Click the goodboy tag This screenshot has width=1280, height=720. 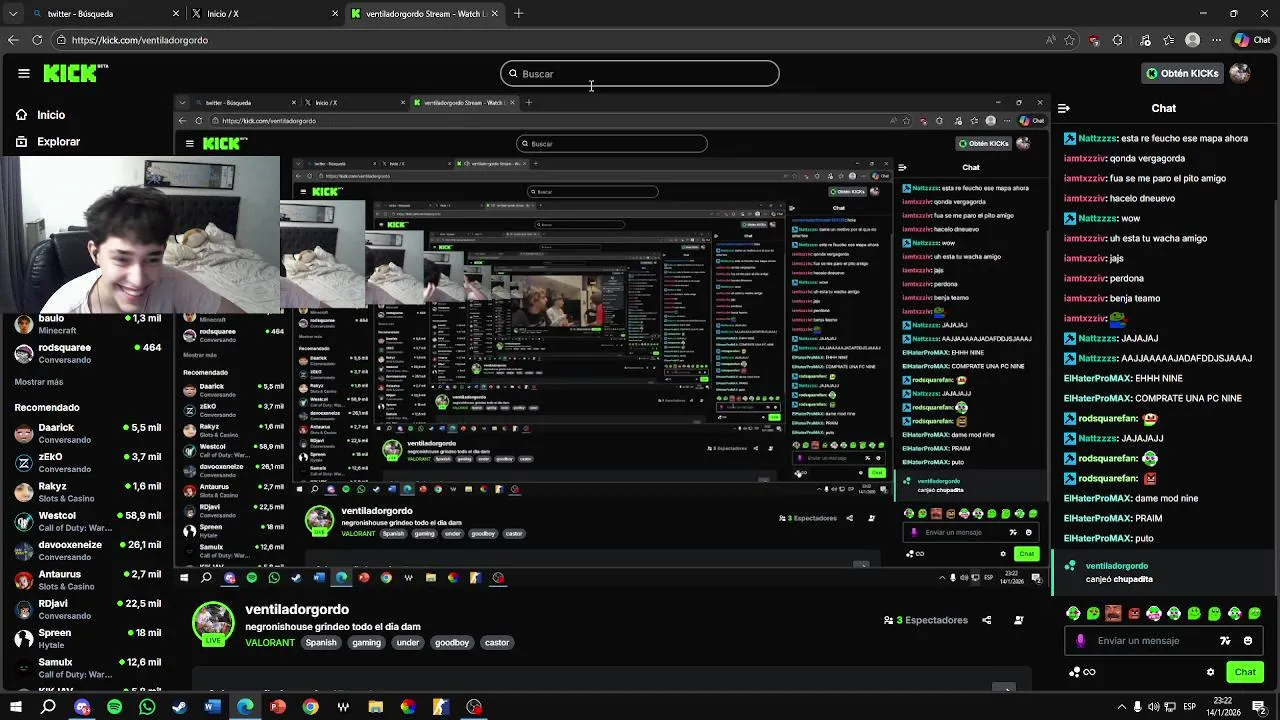452,643
